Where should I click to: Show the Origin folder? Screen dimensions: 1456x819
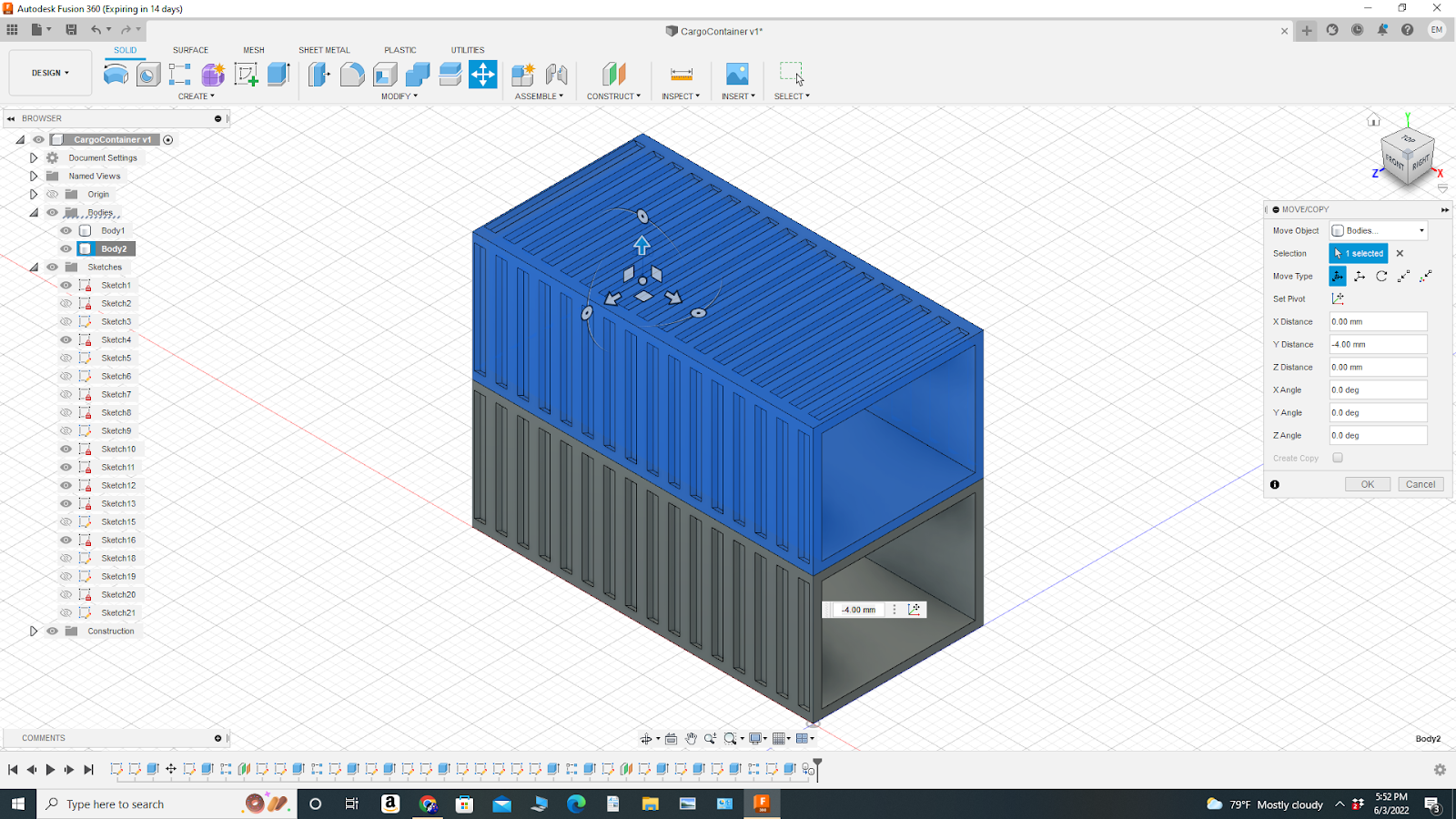(52, 195)
